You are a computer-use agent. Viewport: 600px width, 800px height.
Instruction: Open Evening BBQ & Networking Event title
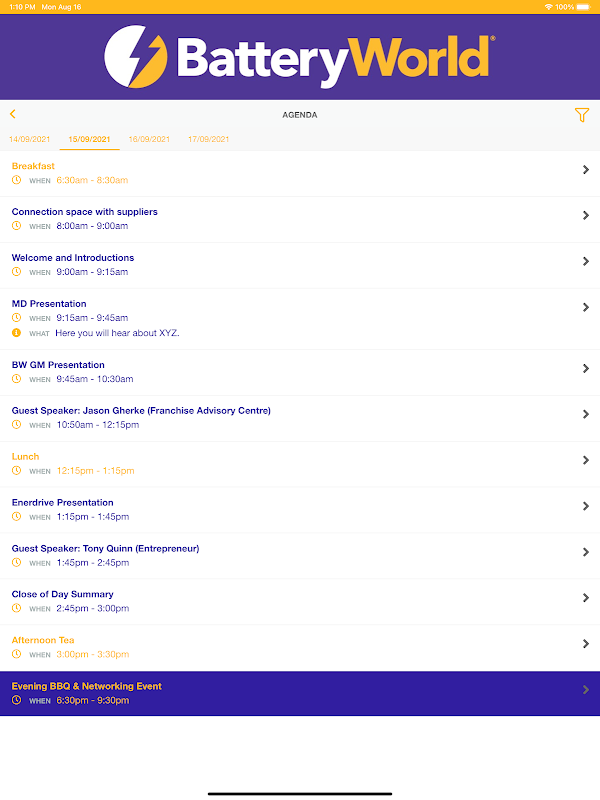click(87, 686)
